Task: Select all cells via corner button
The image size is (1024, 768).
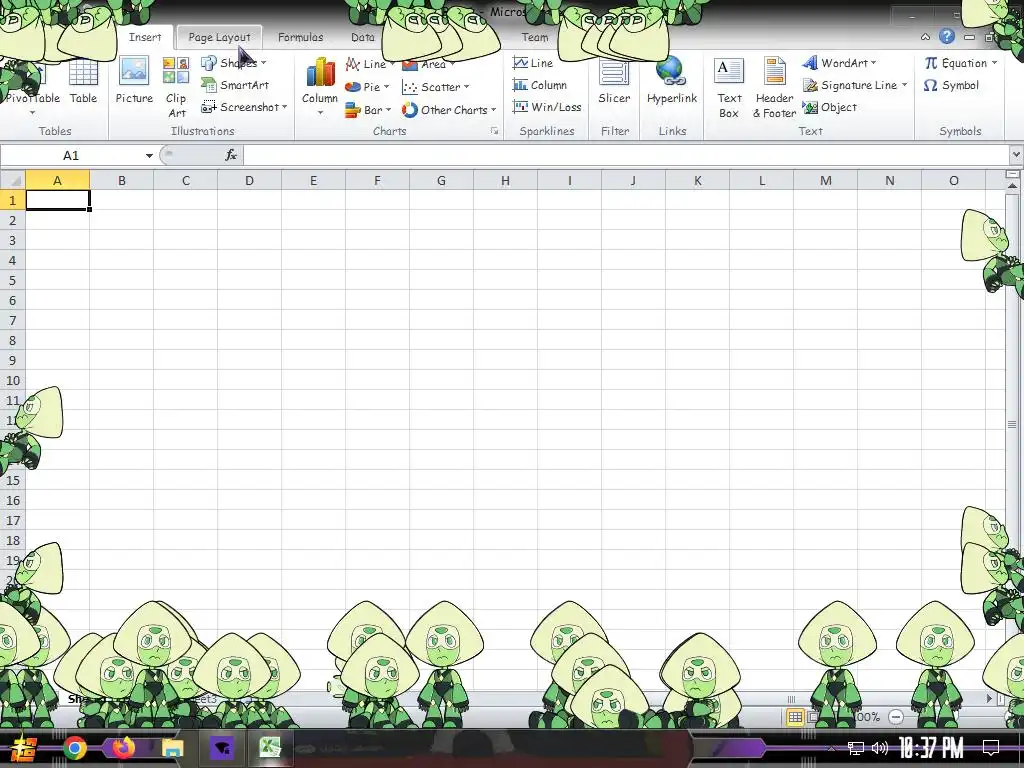Action: click(12, 180)
